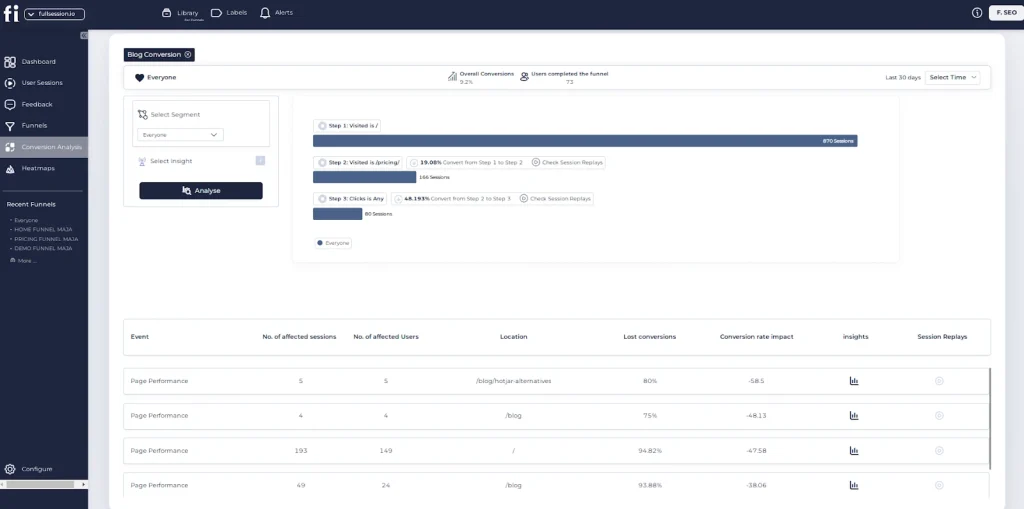Select the Step 1 Visited radio
The height and width of the screenshot is (509, 1024).
(x=322, y=125)
